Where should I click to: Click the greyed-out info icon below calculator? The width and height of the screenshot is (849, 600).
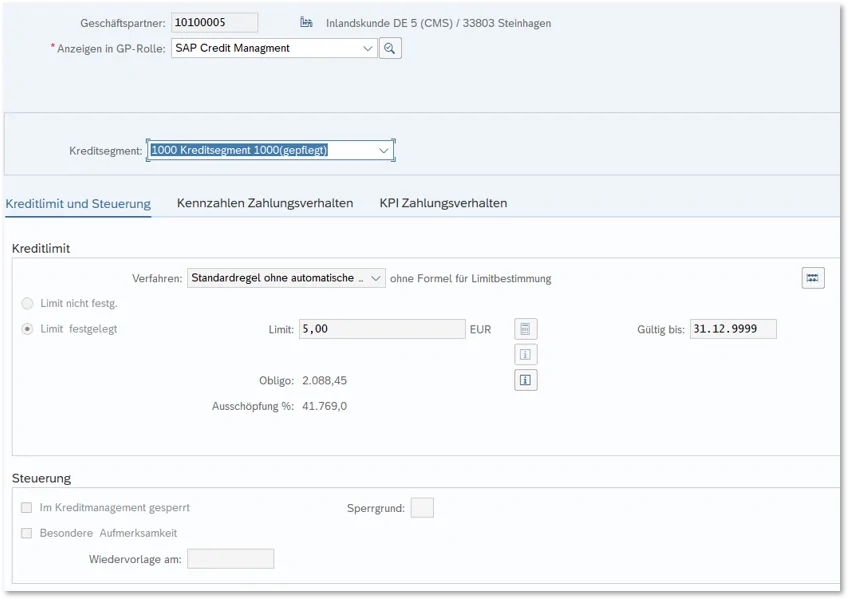click(x=526, y=354)
